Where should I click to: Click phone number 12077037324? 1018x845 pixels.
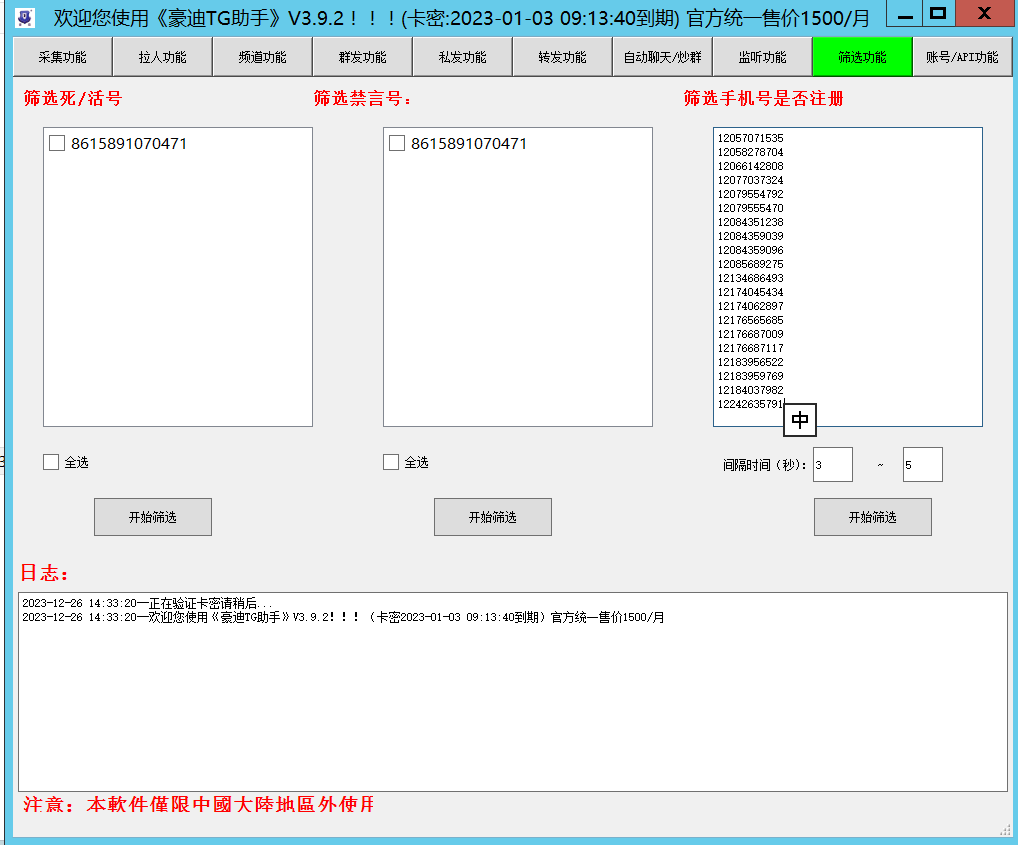click(751, 180)
